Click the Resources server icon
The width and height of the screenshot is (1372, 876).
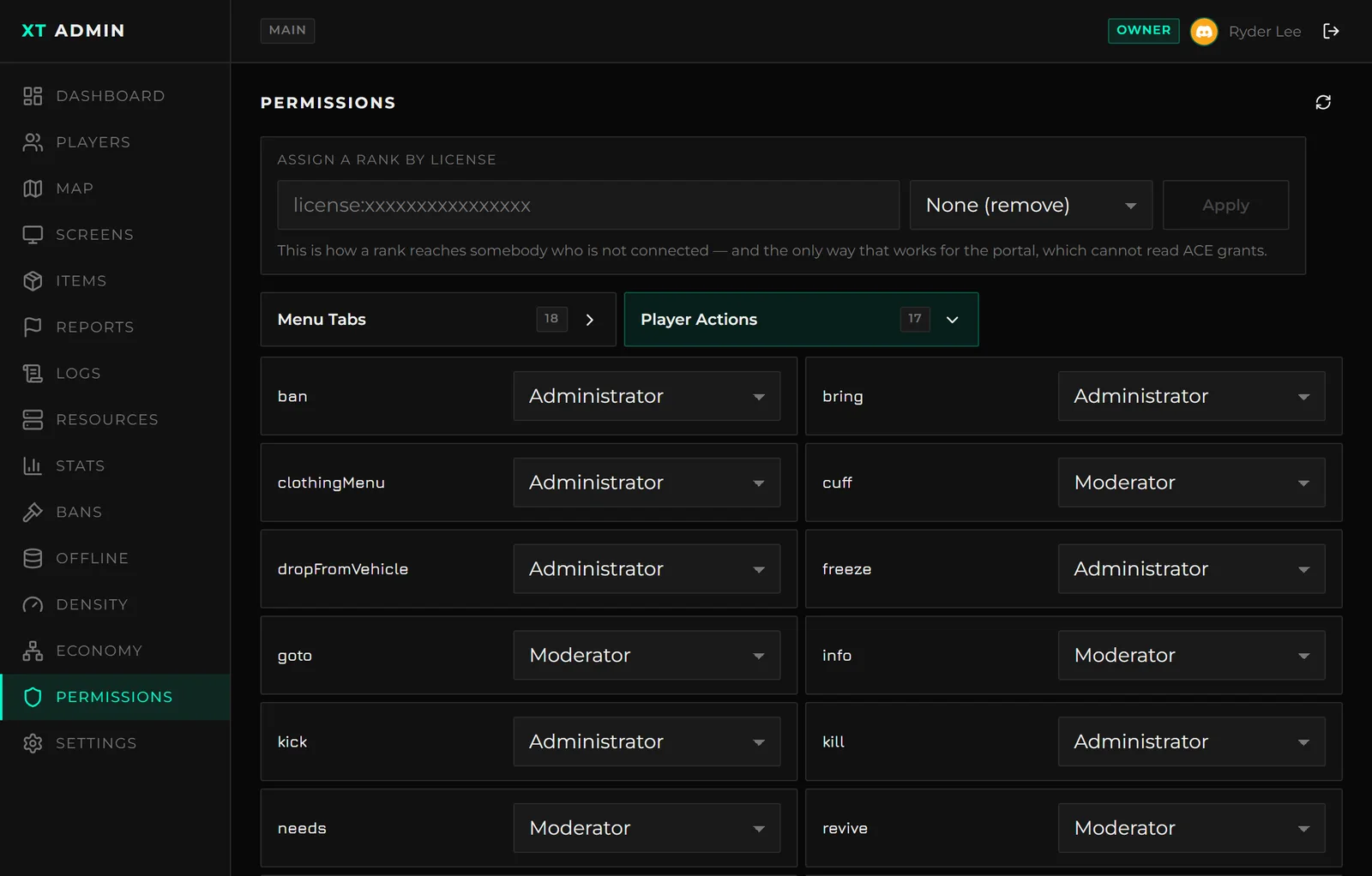(33, 420)
